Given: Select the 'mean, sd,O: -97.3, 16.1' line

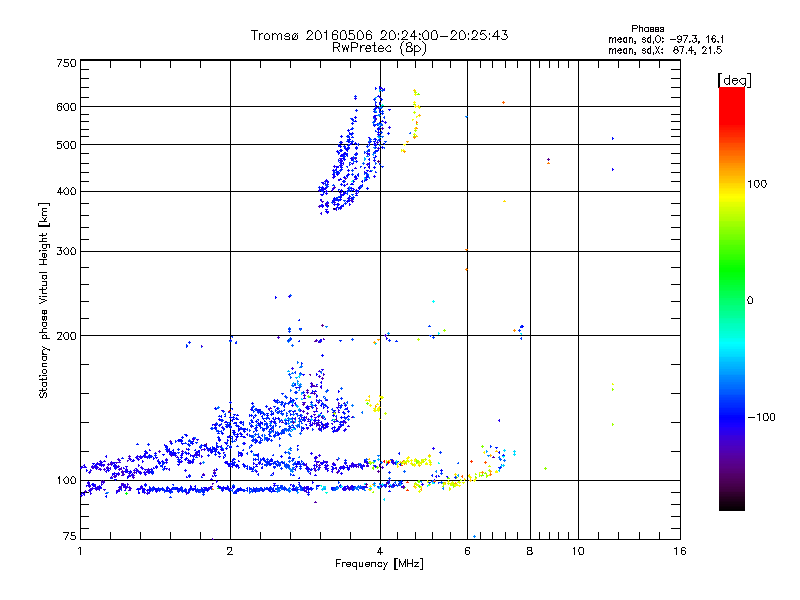Looking at the screenshot, I should click(x=666, y=40).
